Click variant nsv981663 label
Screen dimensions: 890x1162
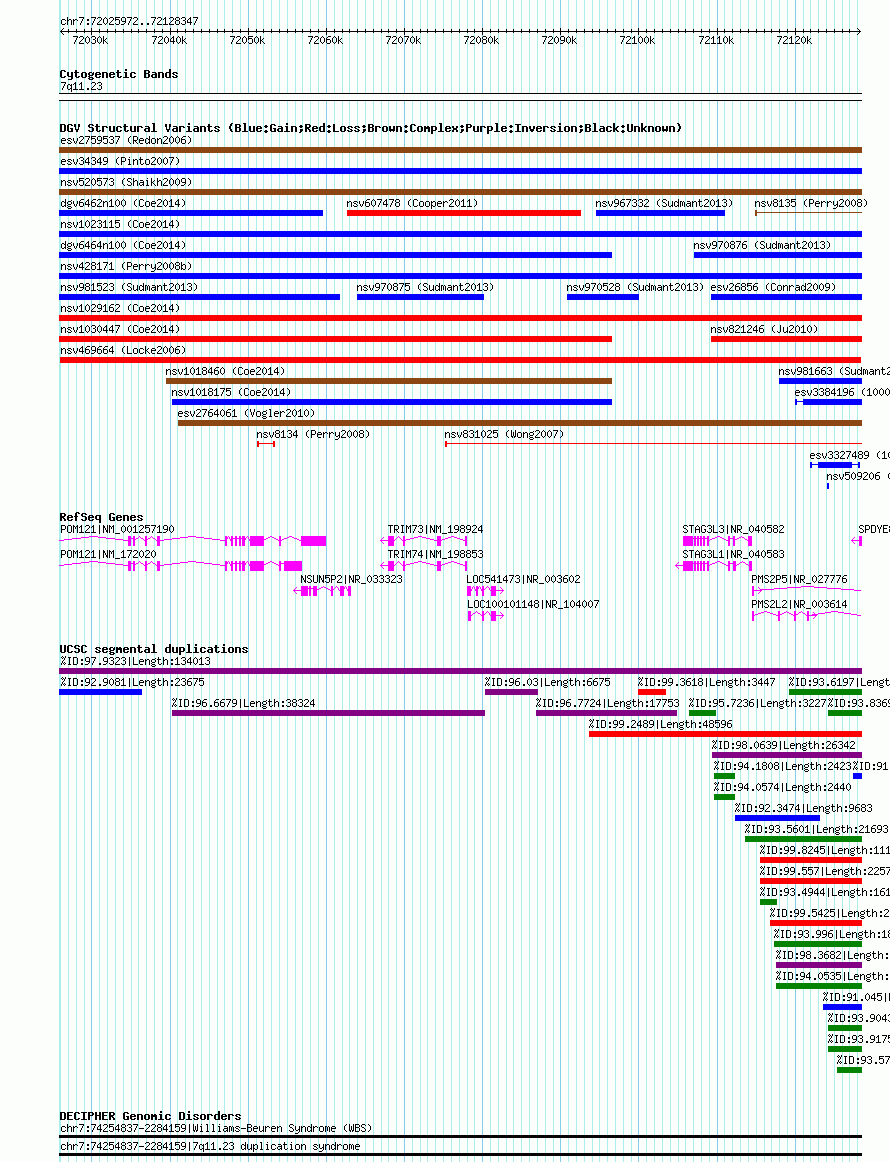click(x=834, y=371)
